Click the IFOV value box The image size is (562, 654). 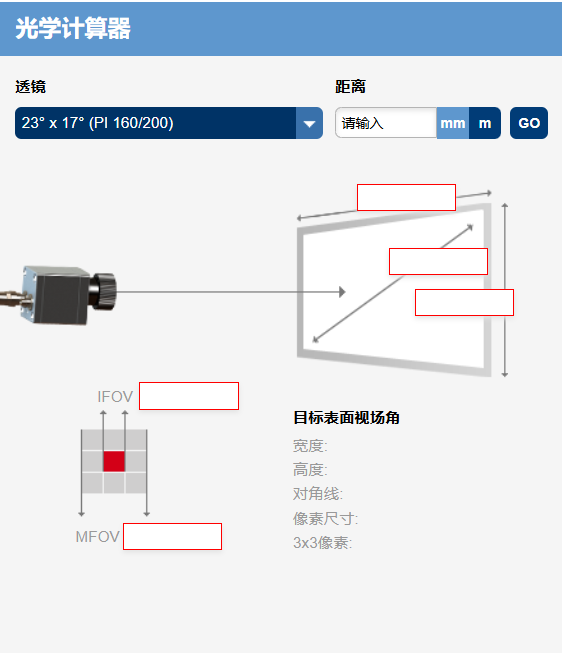point(189,396)
